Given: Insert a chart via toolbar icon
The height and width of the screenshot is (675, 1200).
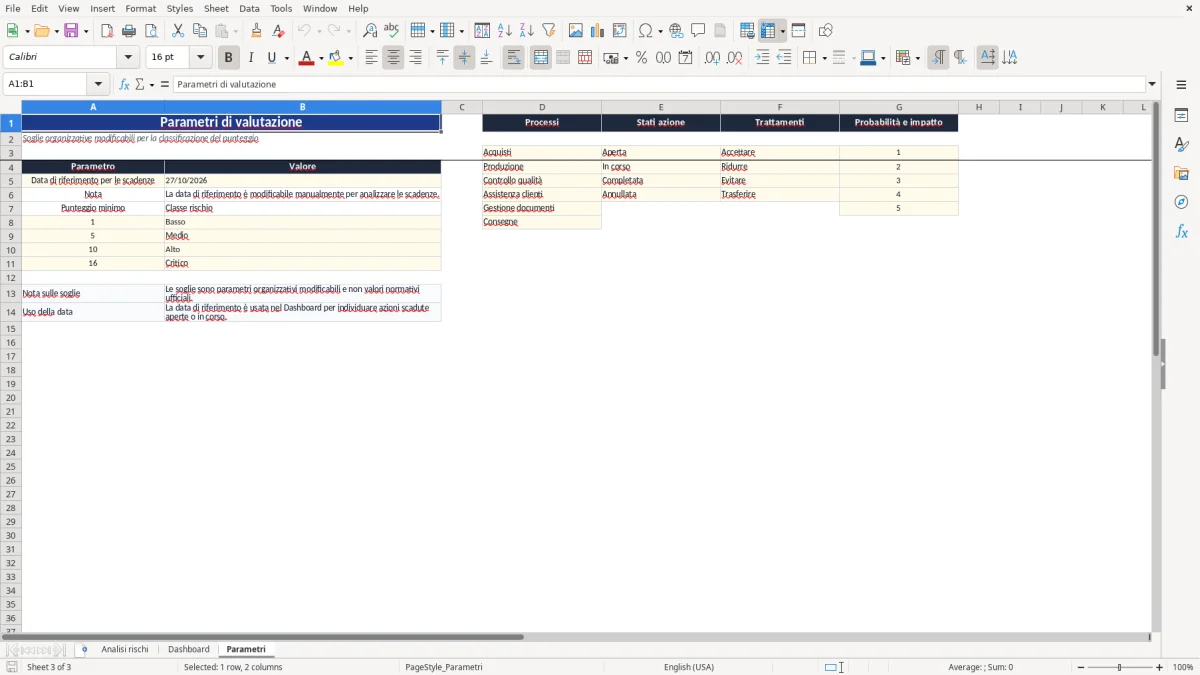Looking at the screenshot, I should [598, 31].
